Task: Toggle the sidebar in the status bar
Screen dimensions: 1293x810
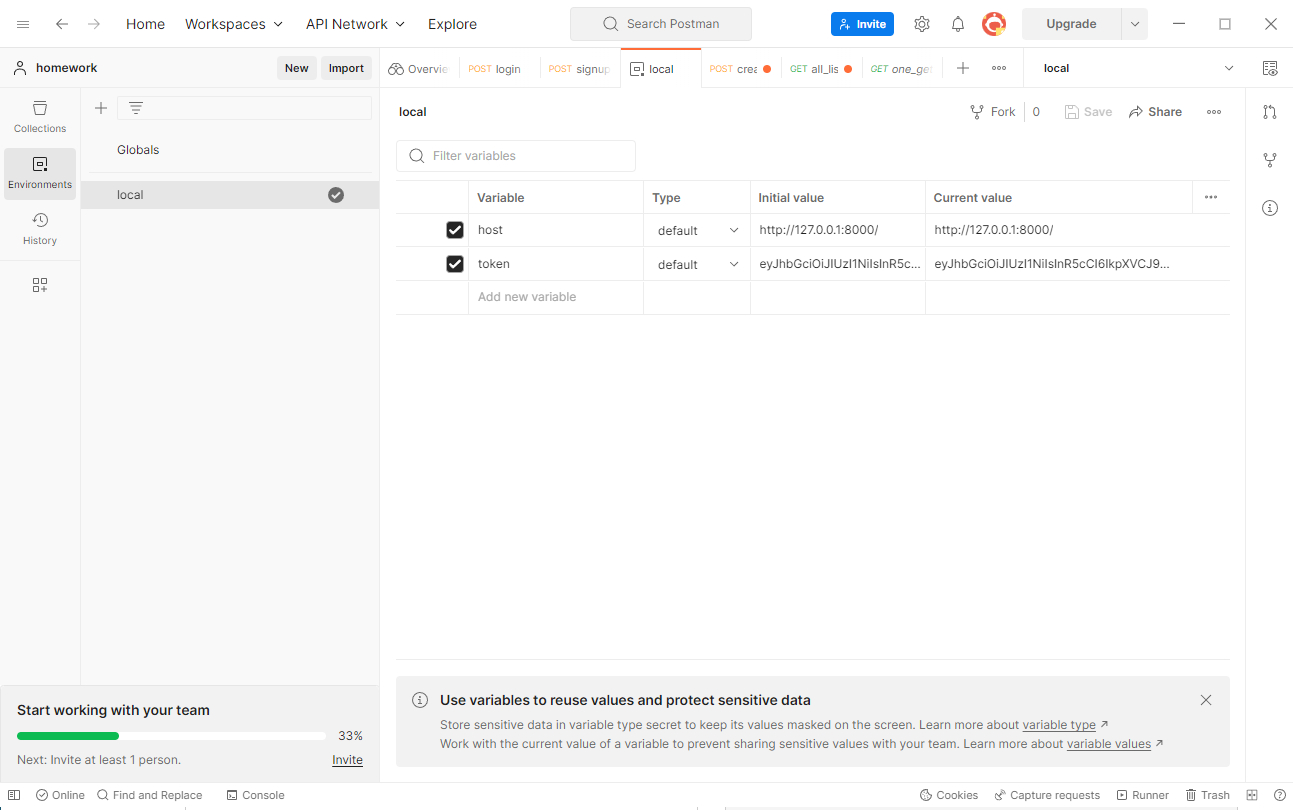Action: pyautogui.click(x=14, y=795)
